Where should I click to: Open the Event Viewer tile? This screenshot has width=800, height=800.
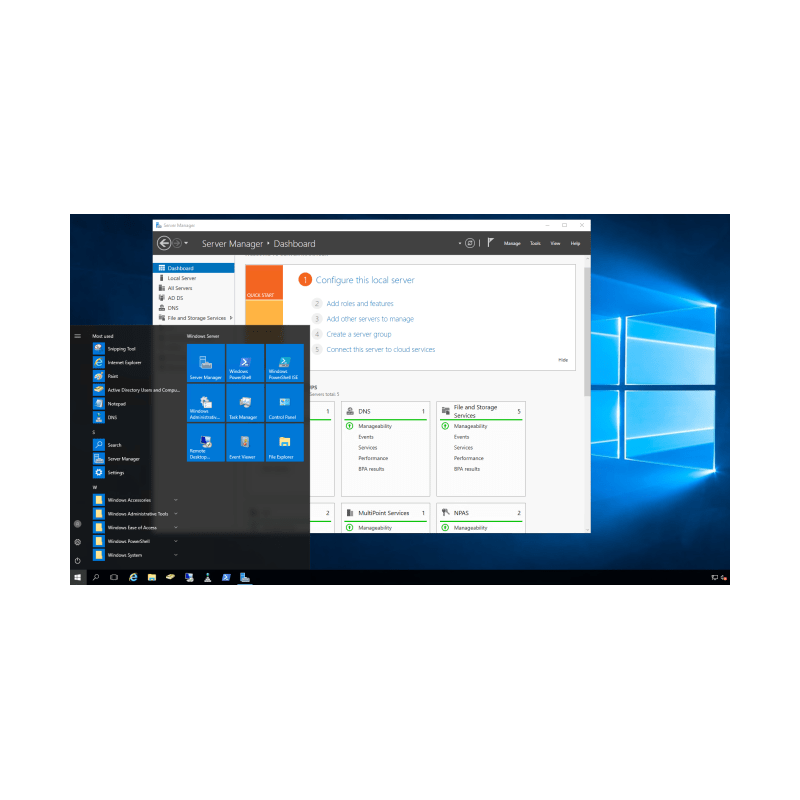coord(245,441)
